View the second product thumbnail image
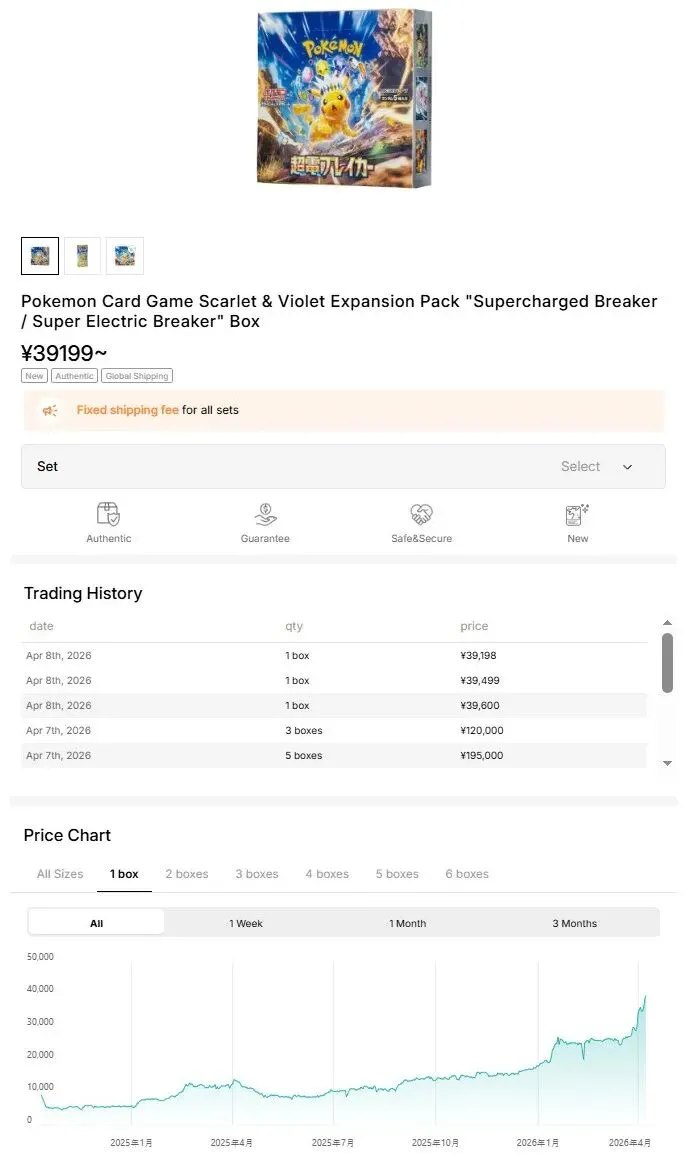 click(82, 256)
